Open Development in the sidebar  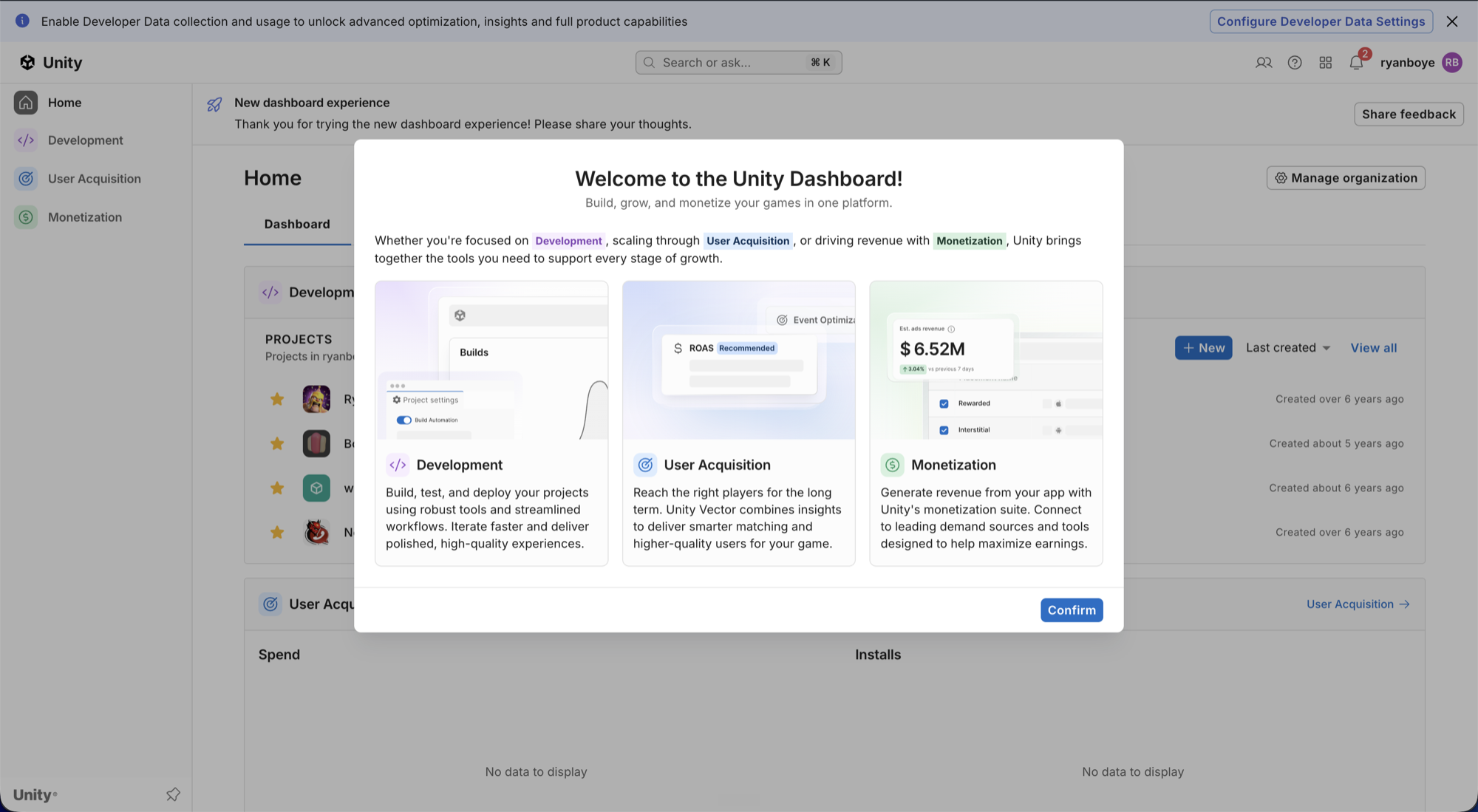[85, 140]
